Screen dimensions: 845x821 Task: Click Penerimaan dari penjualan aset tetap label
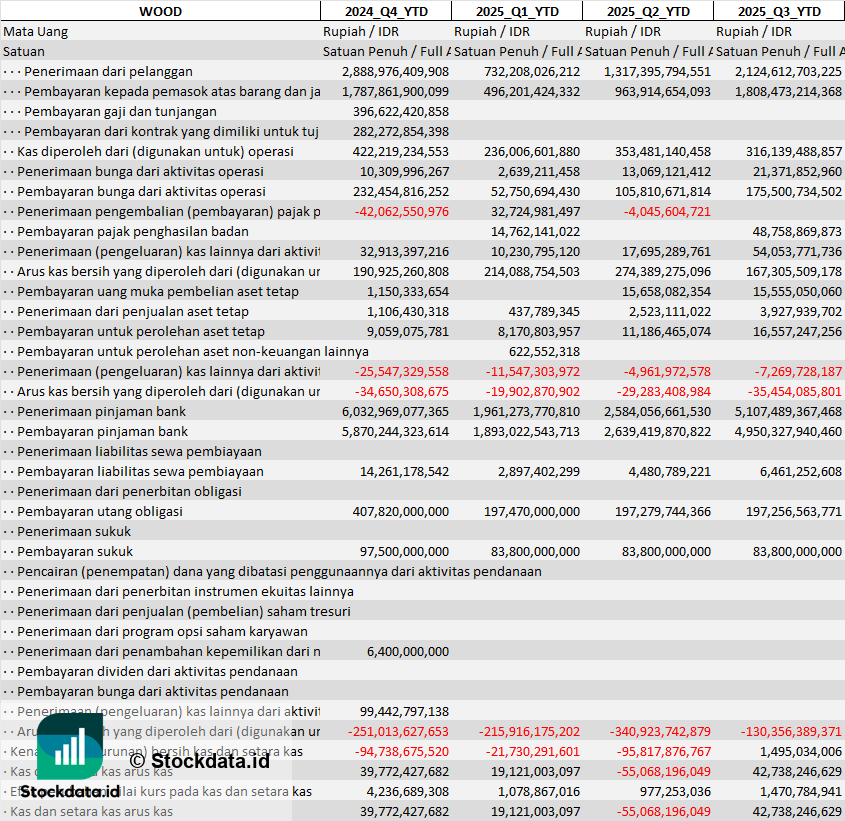(133, 312)
